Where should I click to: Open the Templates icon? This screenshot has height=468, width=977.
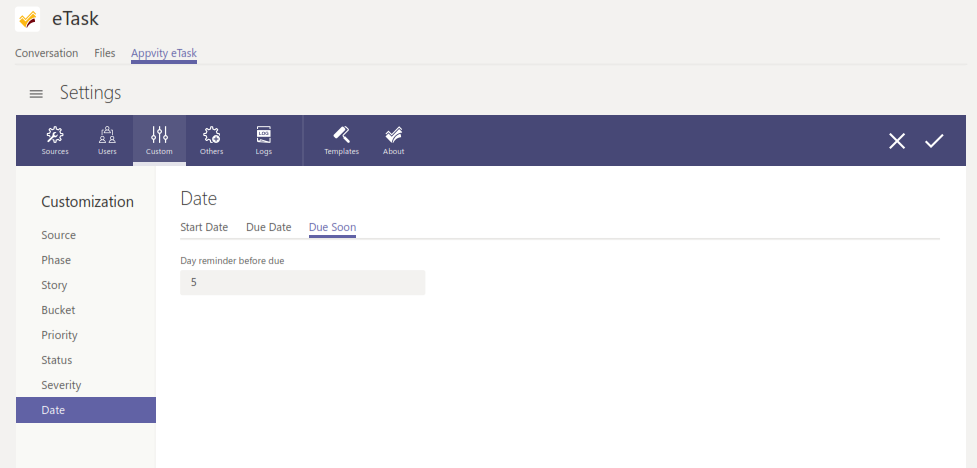pos(341,140)
